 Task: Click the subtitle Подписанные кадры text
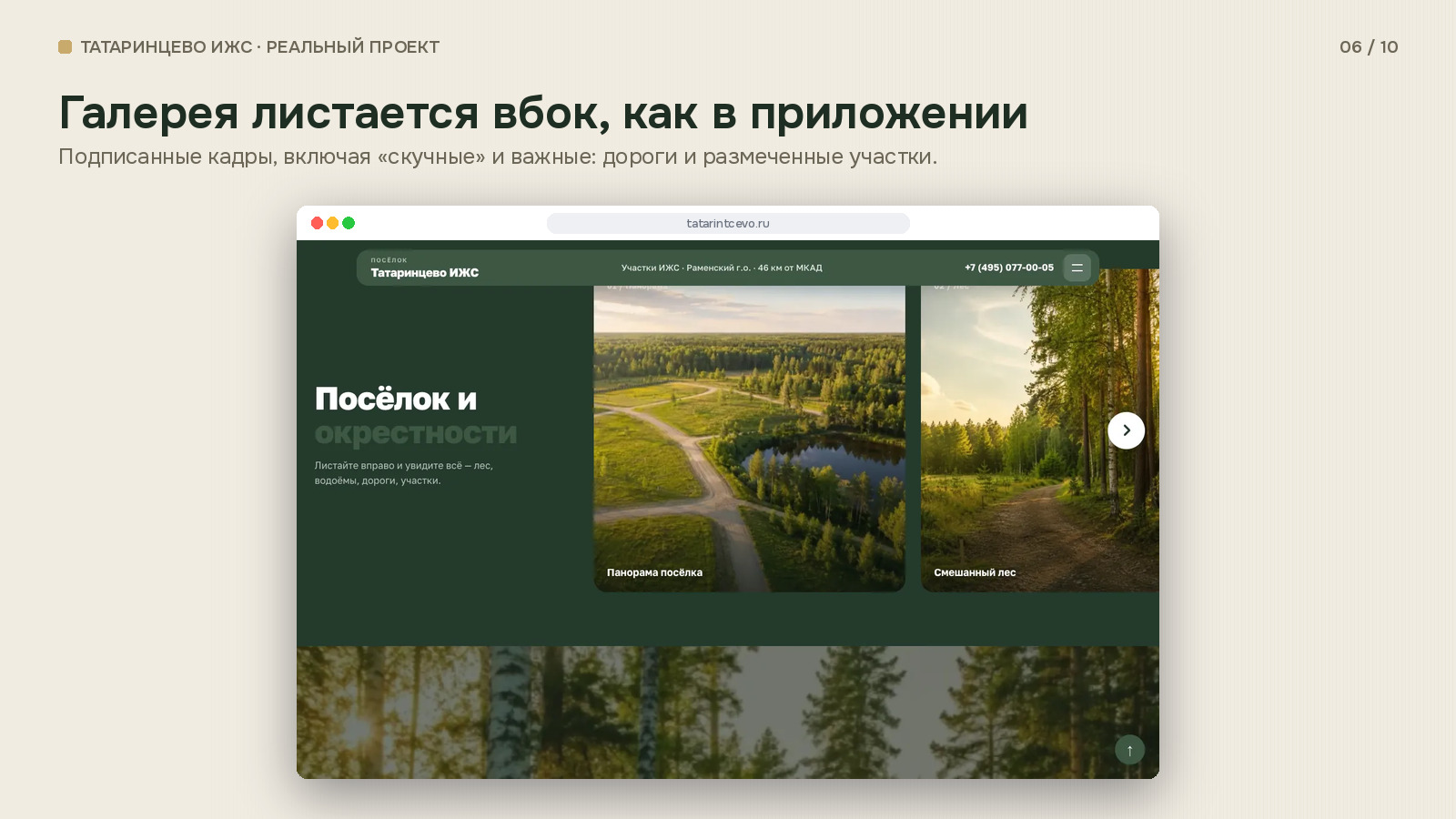click(498, 157)
